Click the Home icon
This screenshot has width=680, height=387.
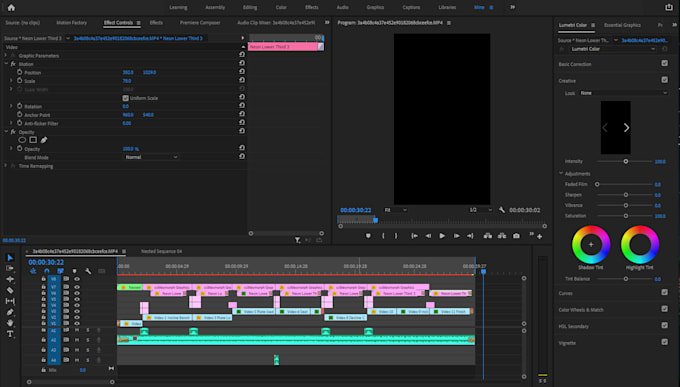click(x=11, y=7)
